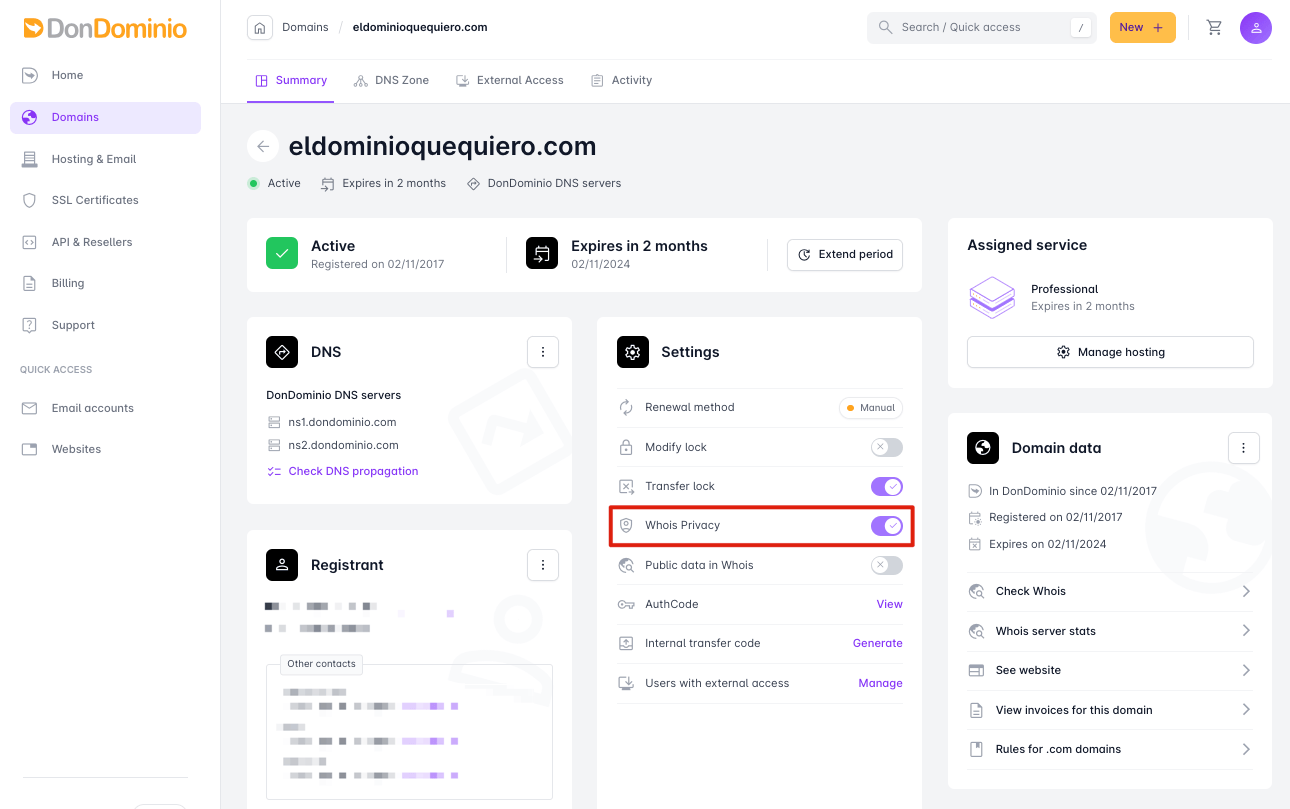Switch to the External Access tab
This screenshot has height=809, width=1290.
(509, 80)
